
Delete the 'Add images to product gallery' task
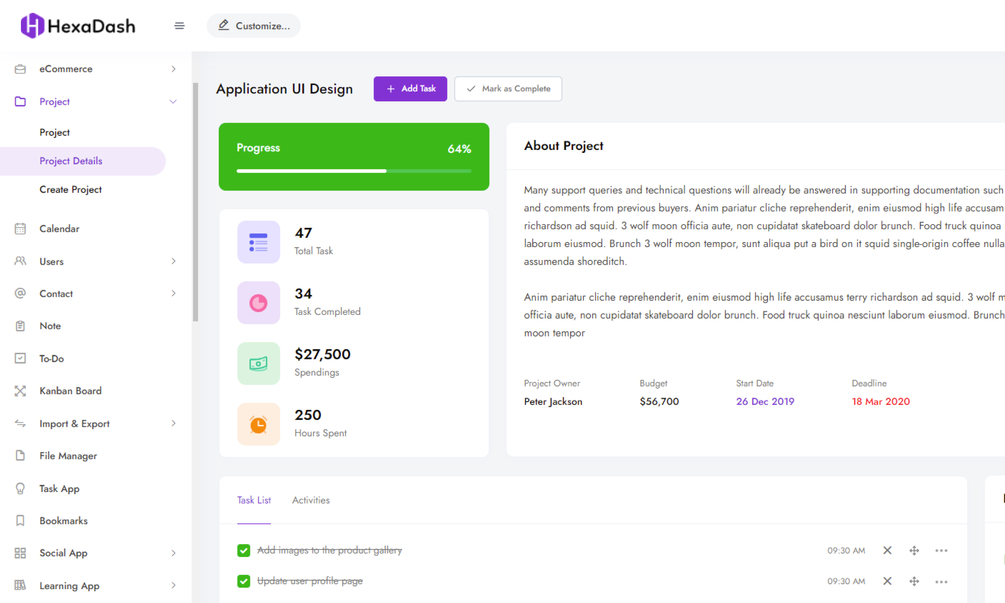click(x=887, y=551)
